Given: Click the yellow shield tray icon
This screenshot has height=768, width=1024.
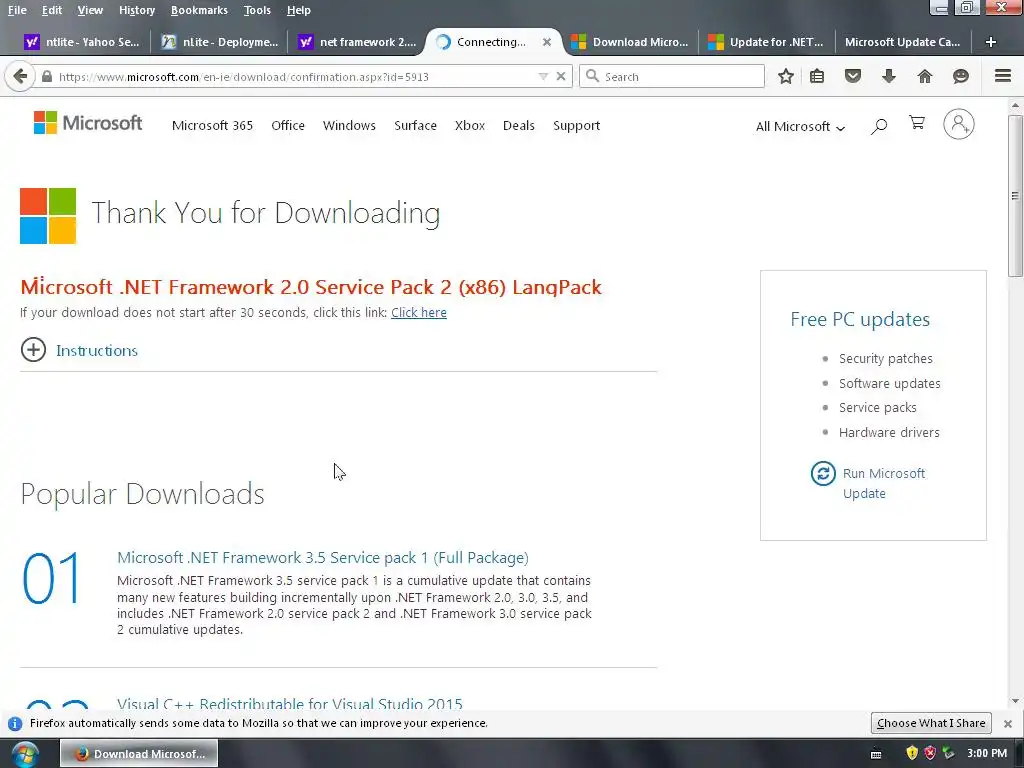Looking at the screenshot, I should [912, 754].
